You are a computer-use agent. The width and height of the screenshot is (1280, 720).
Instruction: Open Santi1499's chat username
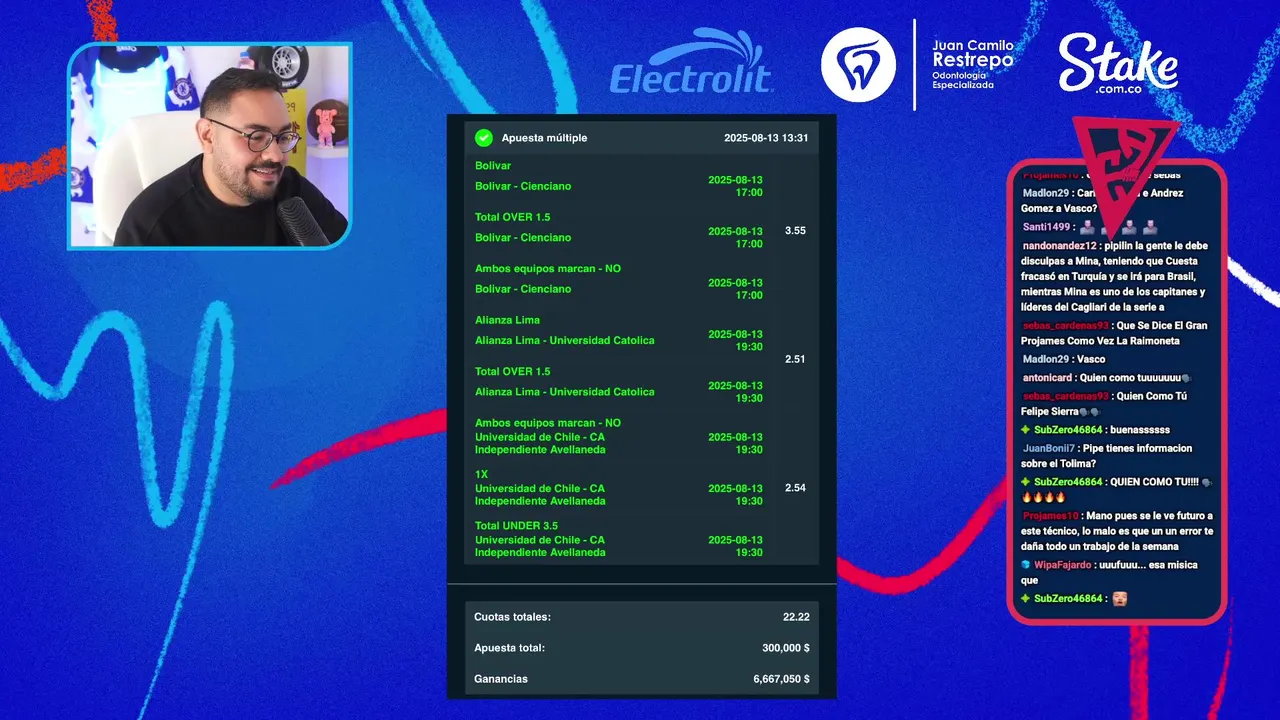[x=1046, y=227]
